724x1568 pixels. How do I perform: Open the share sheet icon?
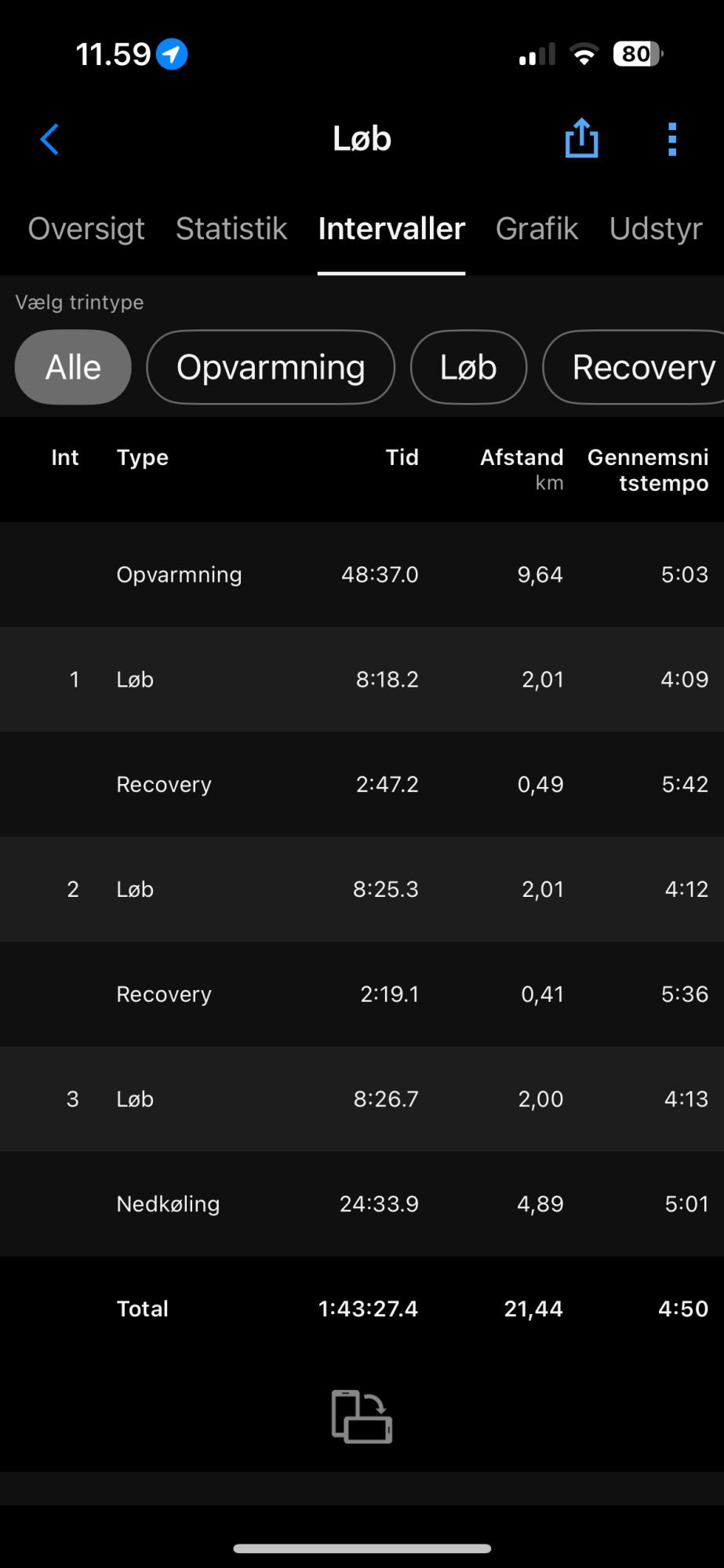click(581, 139)
